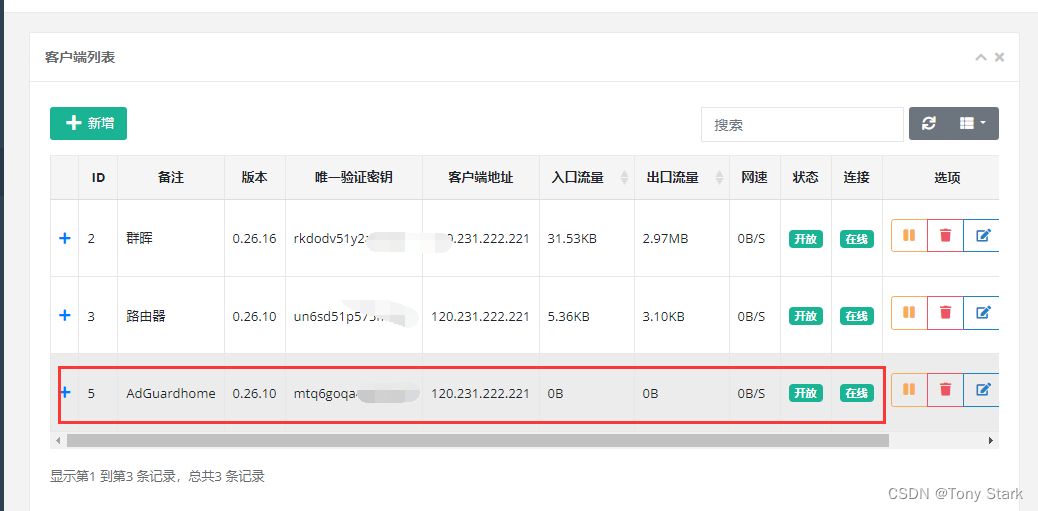The width and height of the screenshot is (1038, 511).
Task: Sort by 出口流量 column
Action: 682,177
